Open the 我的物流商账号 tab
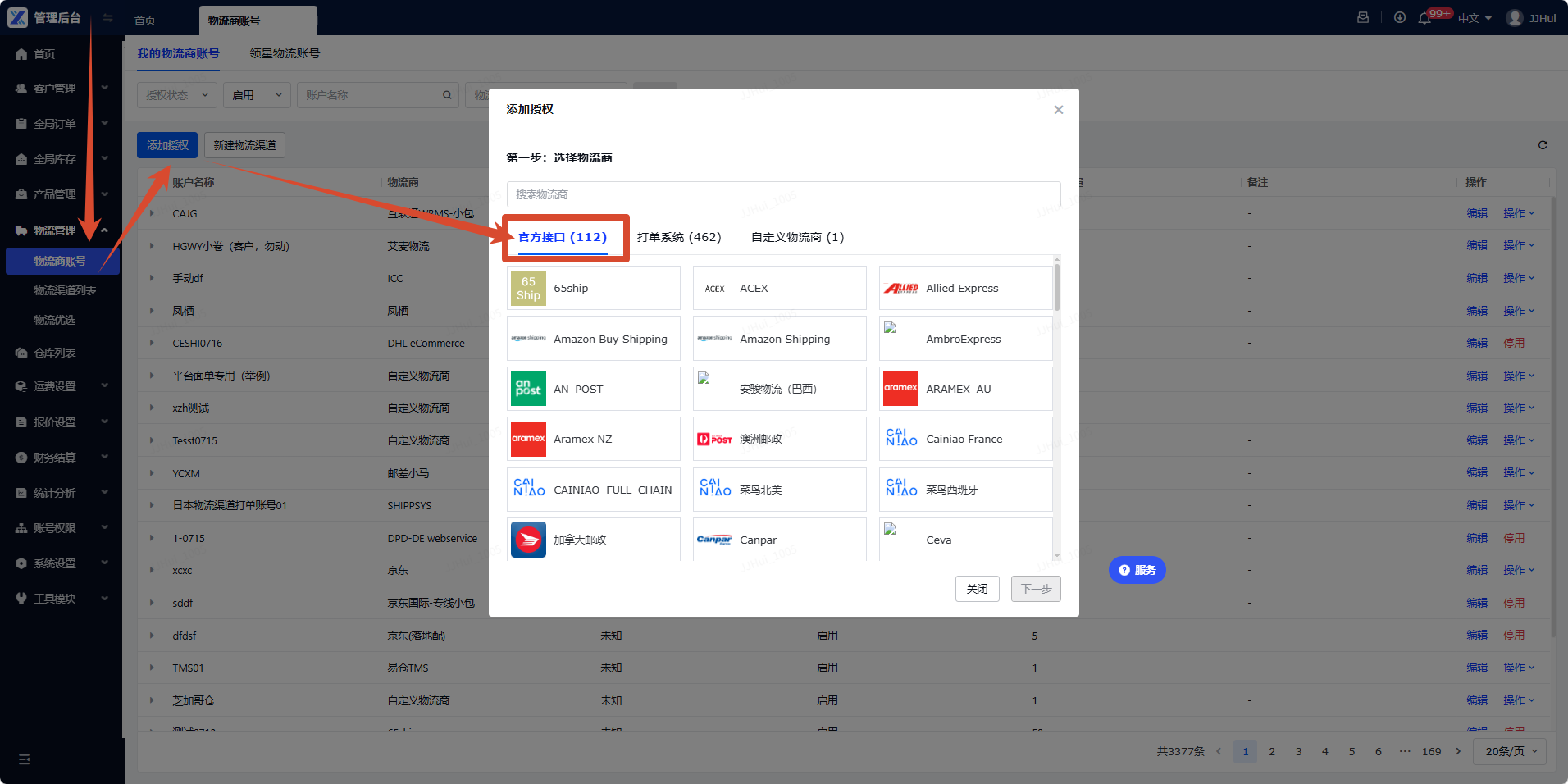The width and height of the screenshot is (1568, 784). point(178,53)
